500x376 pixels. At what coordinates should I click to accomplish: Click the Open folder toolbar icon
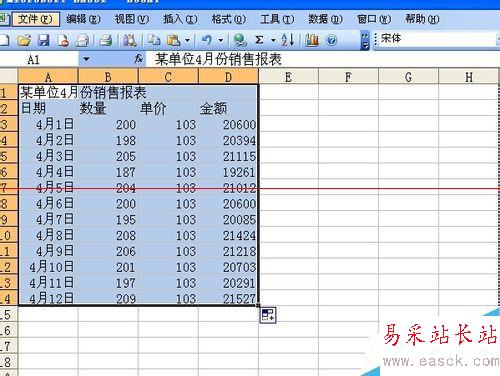click(24, 40)
